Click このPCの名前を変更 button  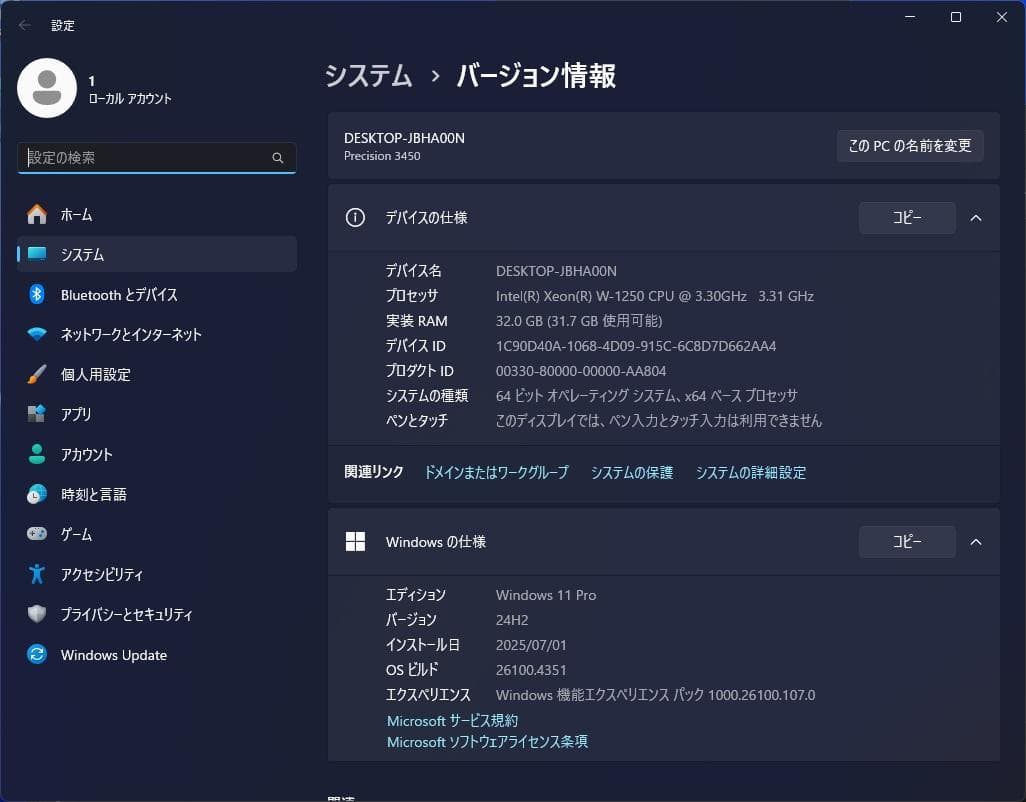tap(909, 145)
